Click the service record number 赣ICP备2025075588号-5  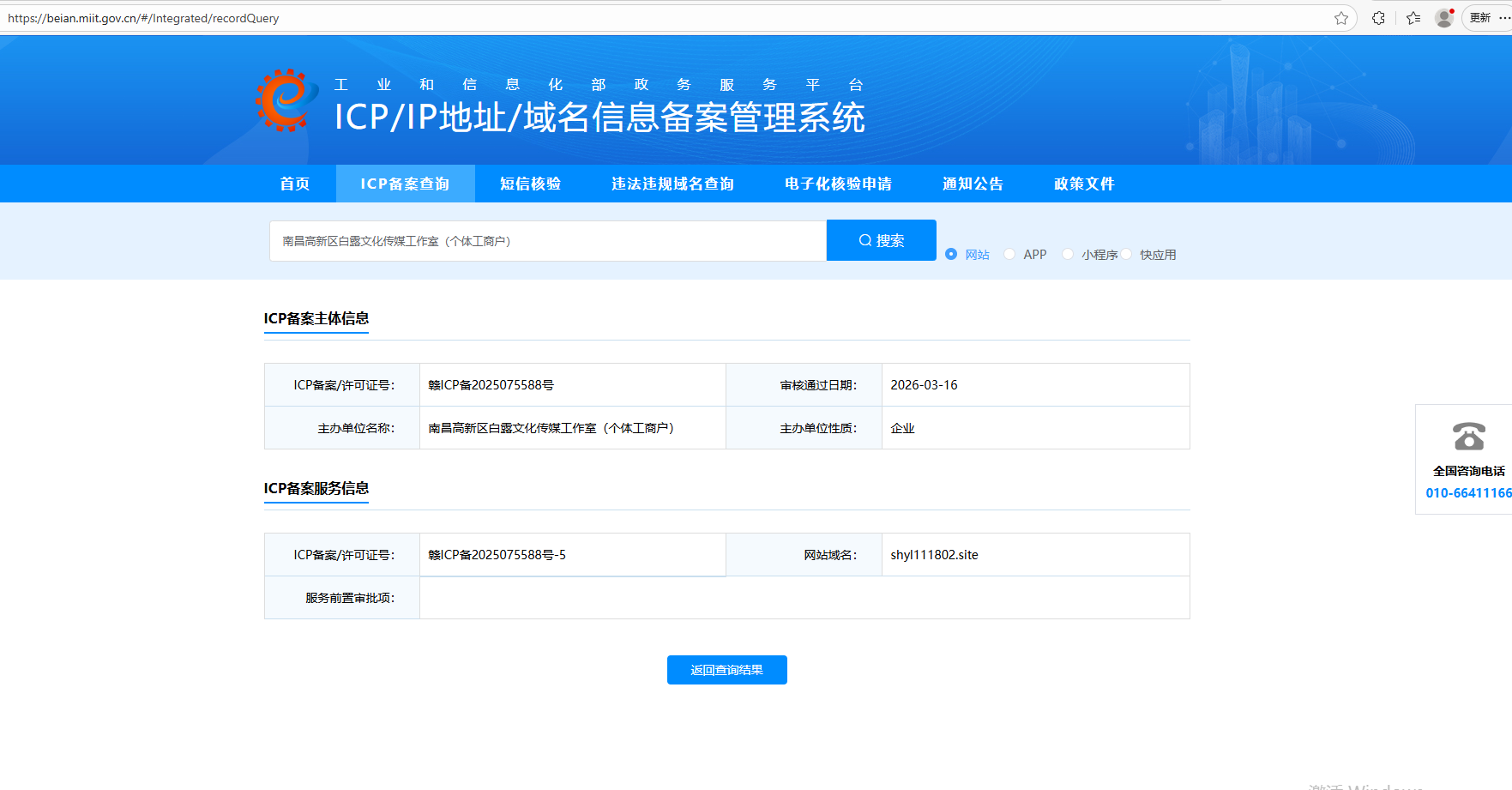[497, 555]
